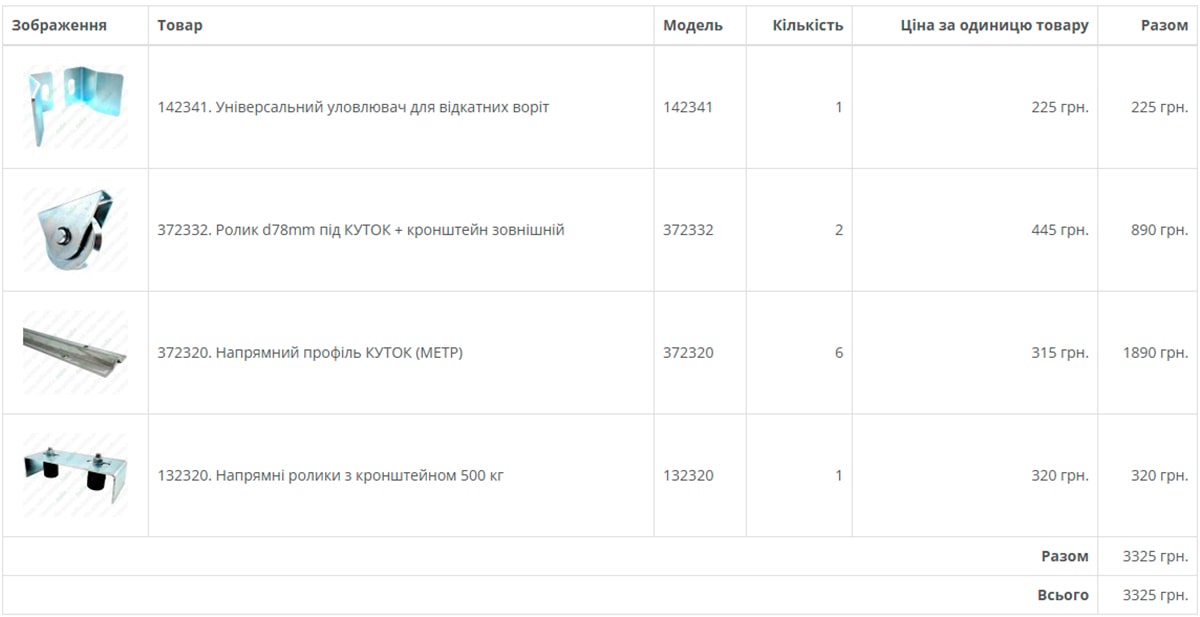Open product 132320 Напрямні ролики link
Screen dimensions: 1200x617
[x=330, y=476]
